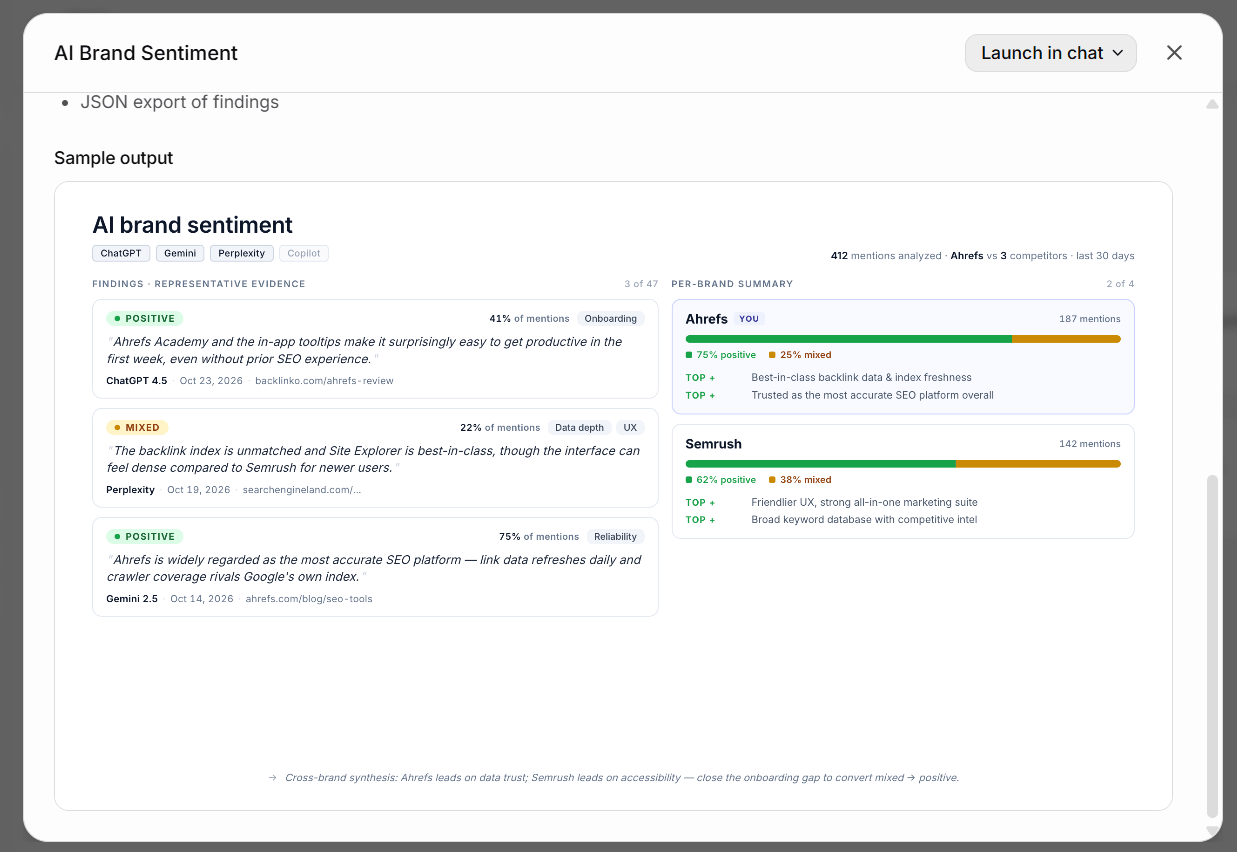This screenshot has width=1237, height=852.
Task: Click the JSON export of findings bullet
Action: pos(180,102)
